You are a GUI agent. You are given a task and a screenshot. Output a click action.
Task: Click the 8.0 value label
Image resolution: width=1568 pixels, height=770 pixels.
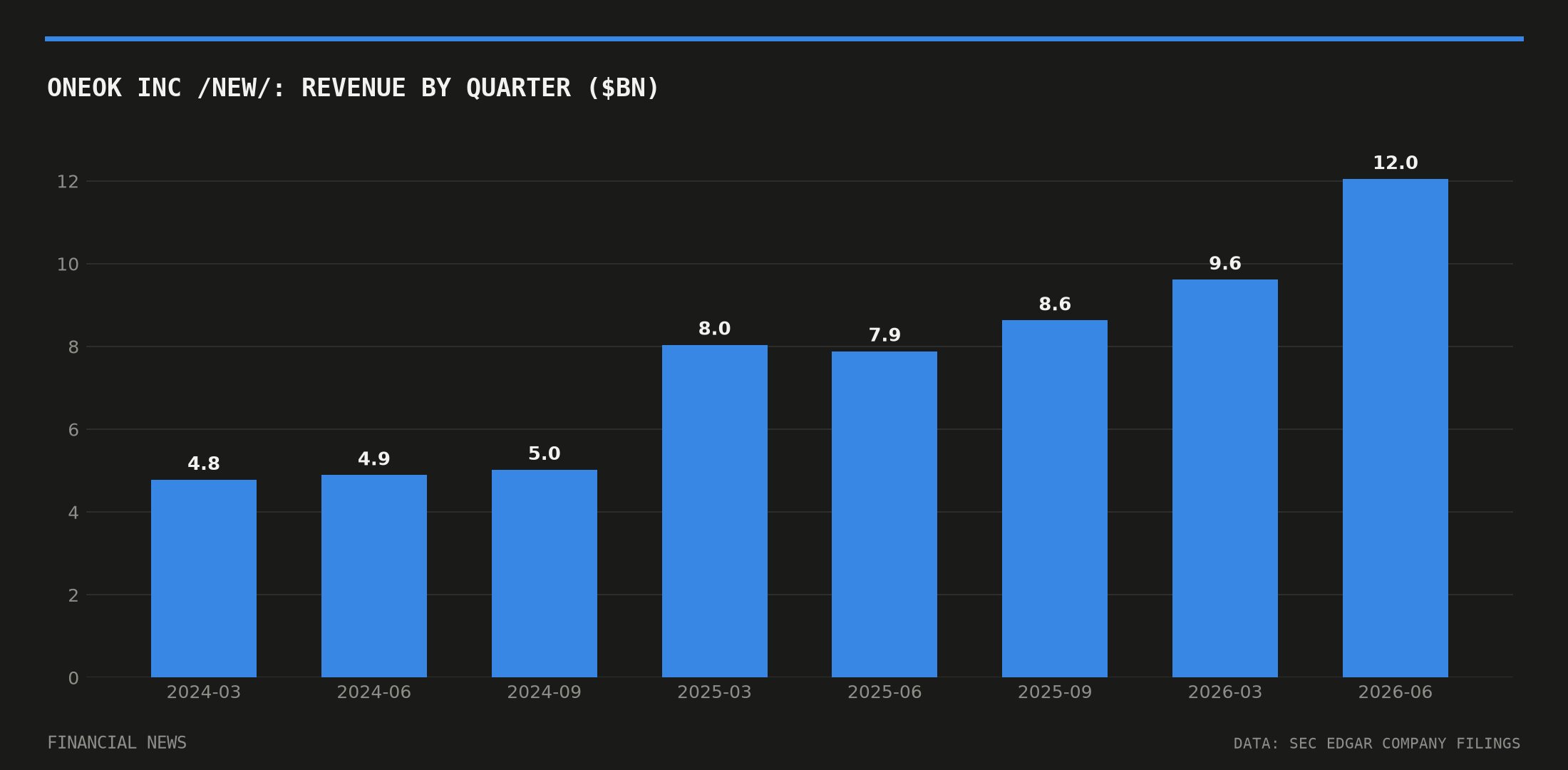[715, 329]
